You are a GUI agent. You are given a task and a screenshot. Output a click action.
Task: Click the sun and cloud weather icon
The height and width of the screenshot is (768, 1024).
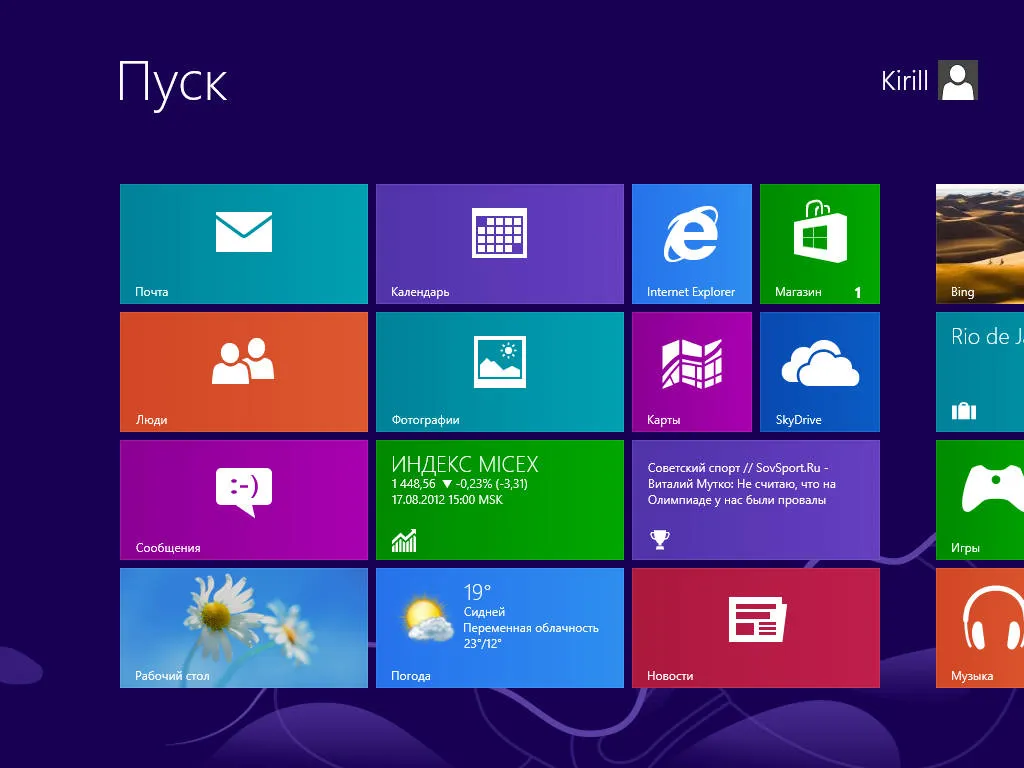point(428,620)
